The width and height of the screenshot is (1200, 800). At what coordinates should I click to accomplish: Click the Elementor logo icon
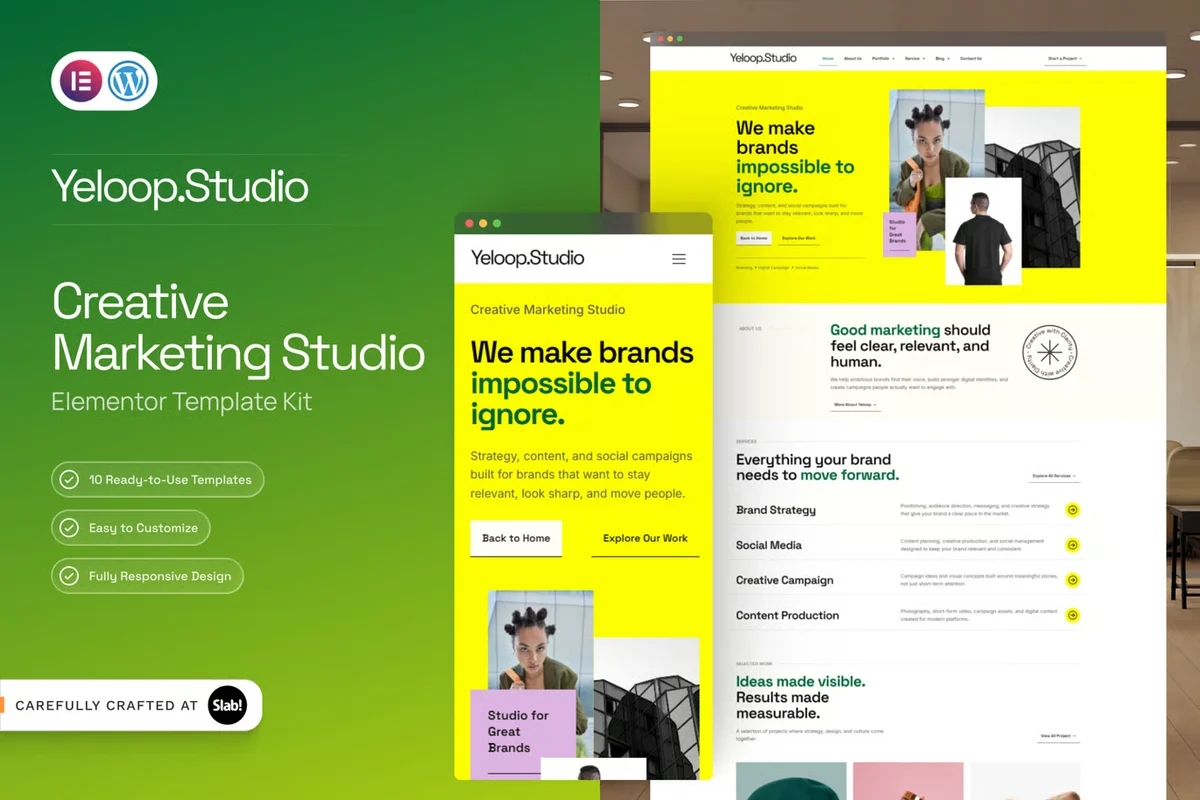coord(81,81)
